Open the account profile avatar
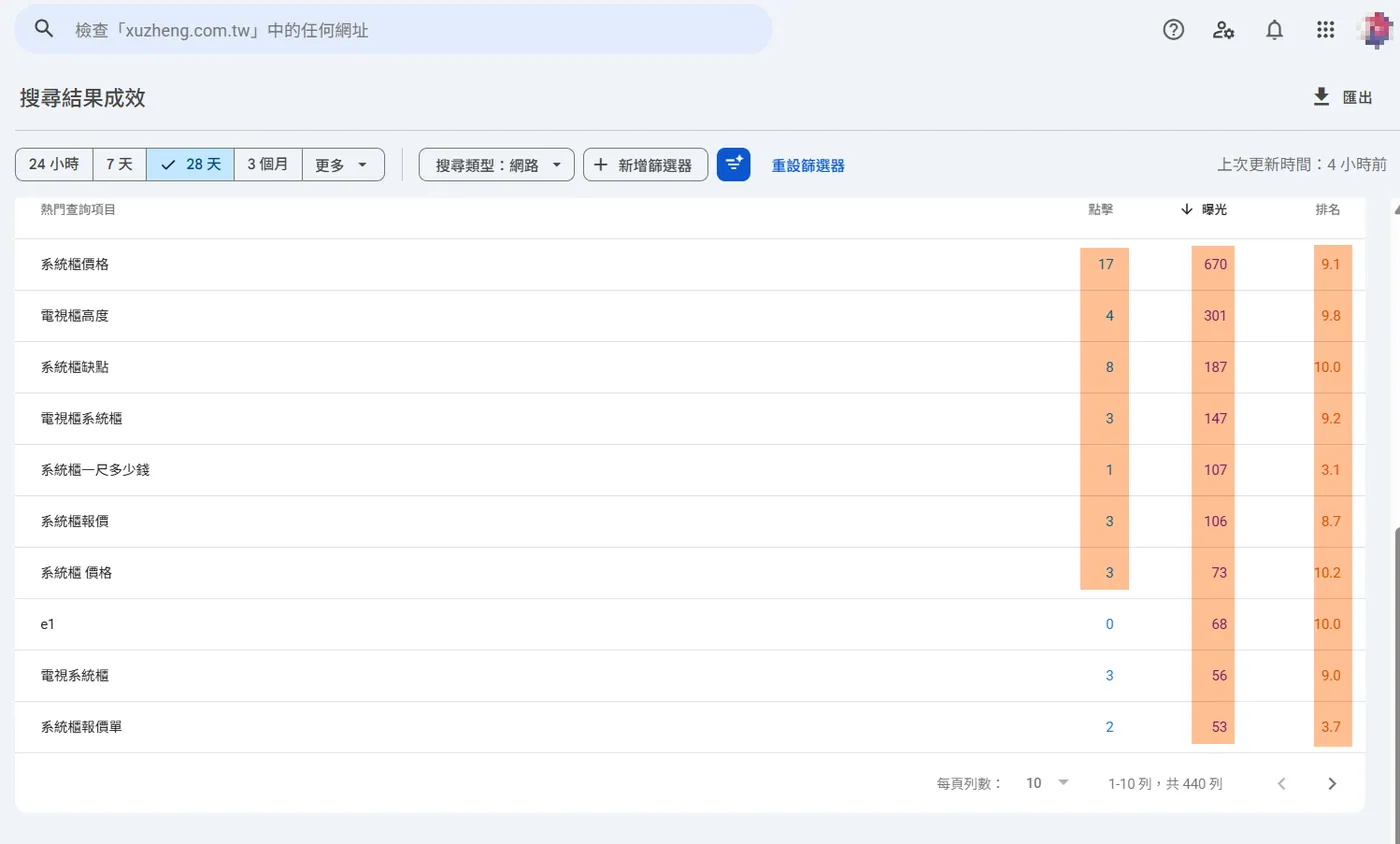 (x=1379, y=29)
